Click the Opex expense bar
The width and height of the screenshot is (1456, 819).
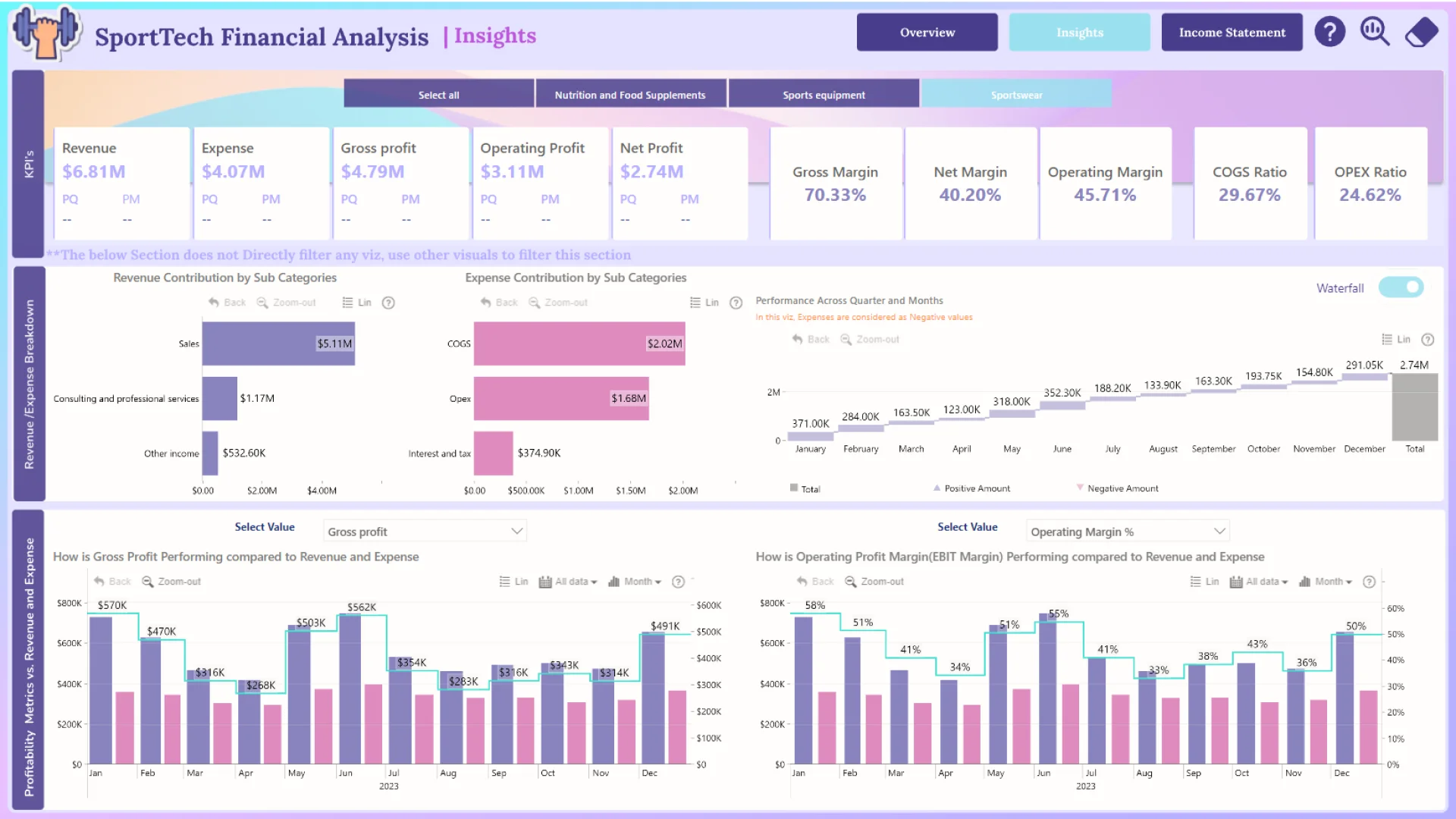pos(561,398)
